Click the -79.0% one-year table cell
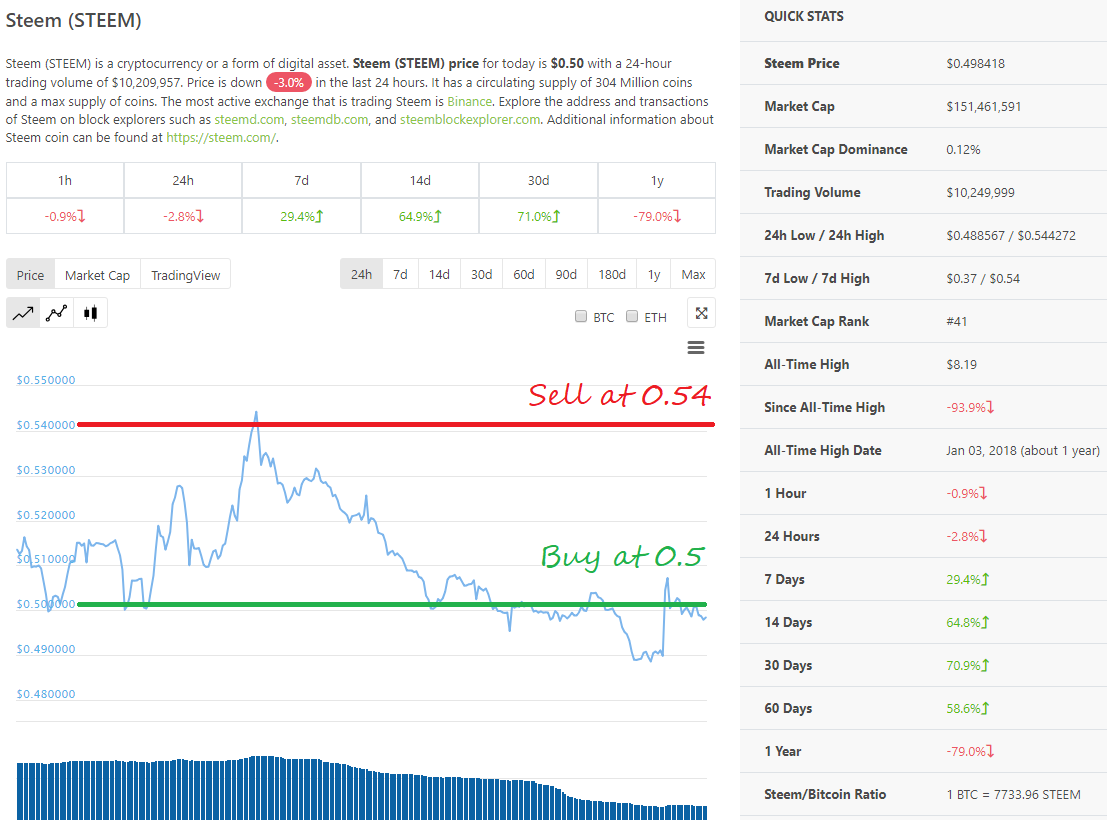 (x=657, y=216)
